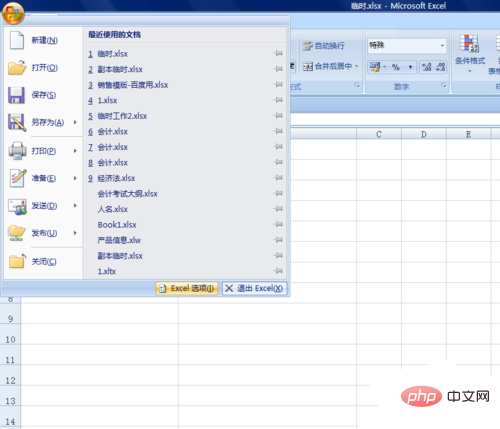This screenshot has width=500, height=429.
Task: Pin 产品信息.xlw in recent documents
Action: point(278,240)
